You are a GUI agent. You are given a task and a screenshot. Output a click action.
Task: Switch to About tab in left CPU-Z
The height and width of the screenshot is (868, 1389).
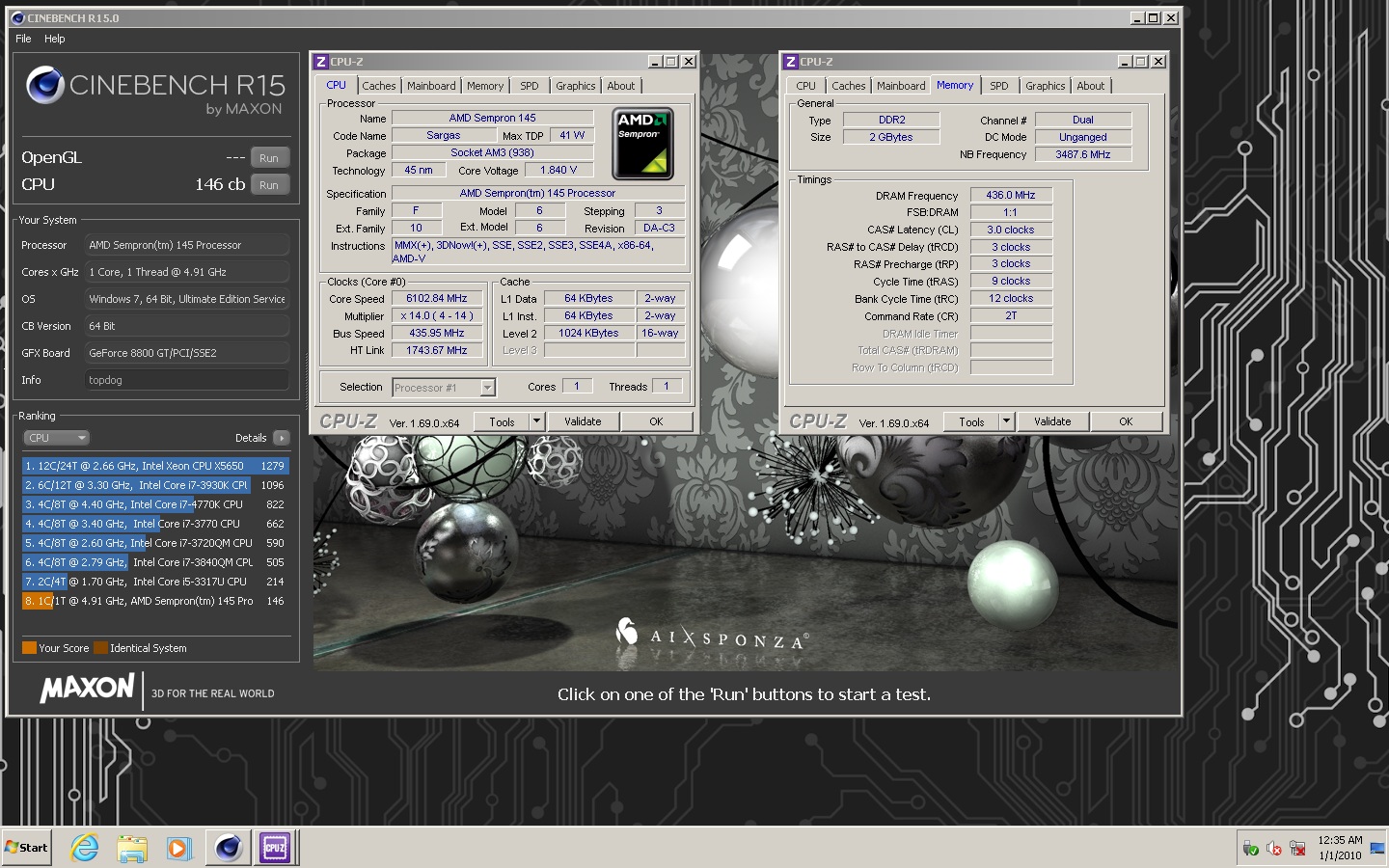tap(621, 86)
